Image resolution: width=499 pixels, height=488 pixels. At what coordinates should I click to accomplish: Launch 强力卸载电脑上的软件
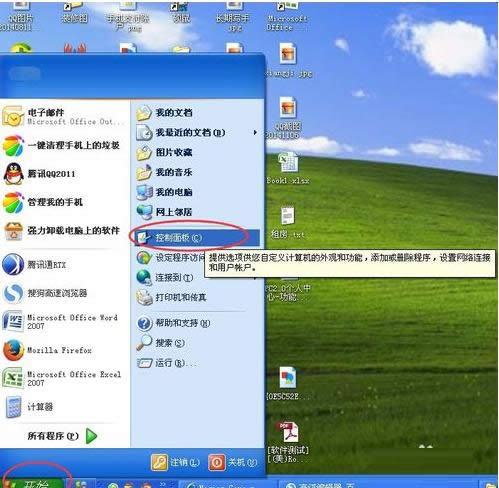63,230
